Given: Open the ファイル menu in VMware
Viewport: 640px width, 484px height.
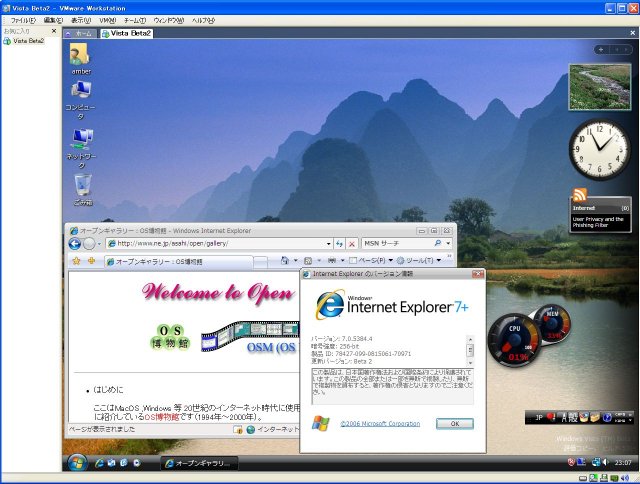Looking at the screenshot, I should pos(23,20).
